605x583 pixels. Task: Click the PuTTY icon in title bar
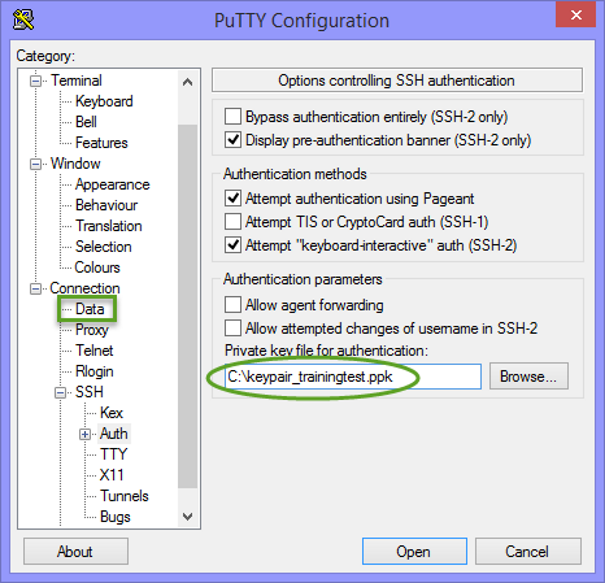pyautogui.click(x=23, y=20)
